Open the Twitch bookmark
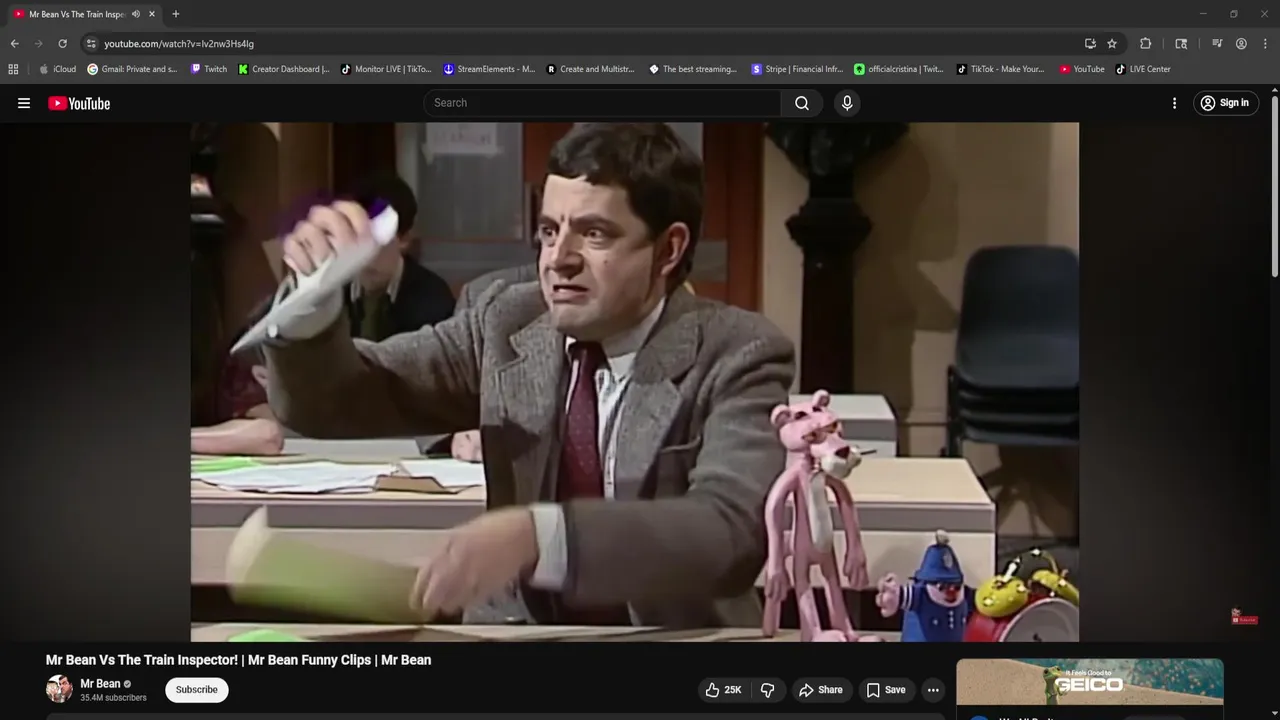The height and width of the screenshot is (720, 1280). 209,69
